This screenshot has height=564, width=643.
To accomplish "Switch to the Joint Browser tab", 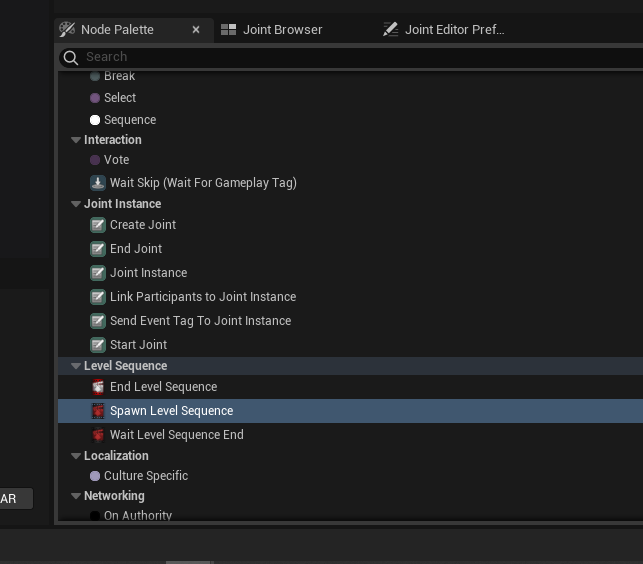I will click(x=272, y=29).
